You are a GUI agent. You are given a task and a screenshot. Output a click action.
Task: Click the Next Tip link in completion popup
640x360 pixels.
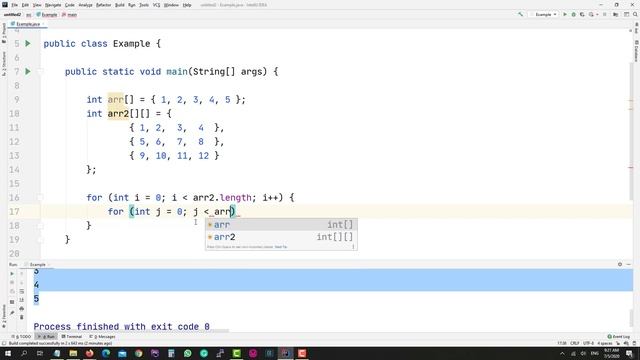click(281, 247)
